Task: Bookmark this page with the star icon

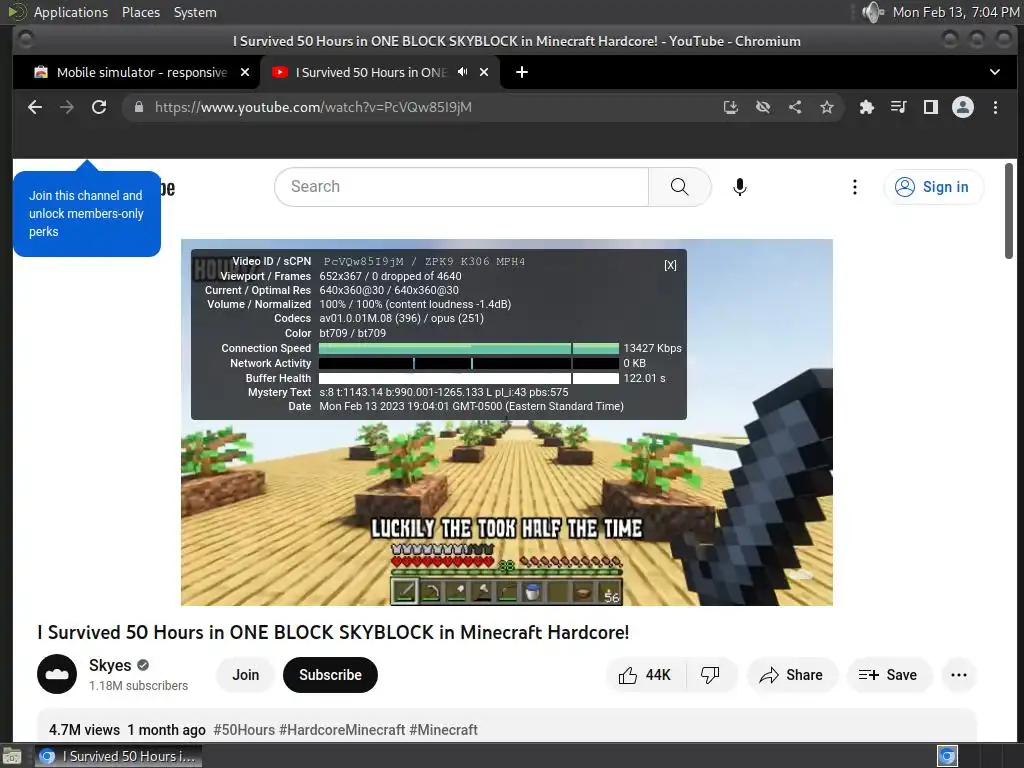Action: (x=827, y=107)
